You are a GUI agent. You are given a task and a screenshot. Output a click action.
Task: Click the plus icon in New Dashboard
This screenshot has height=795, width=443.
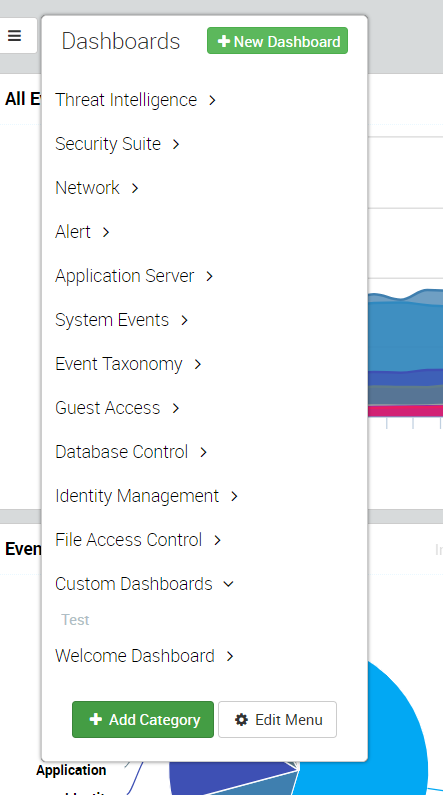(x=224, y=42)
